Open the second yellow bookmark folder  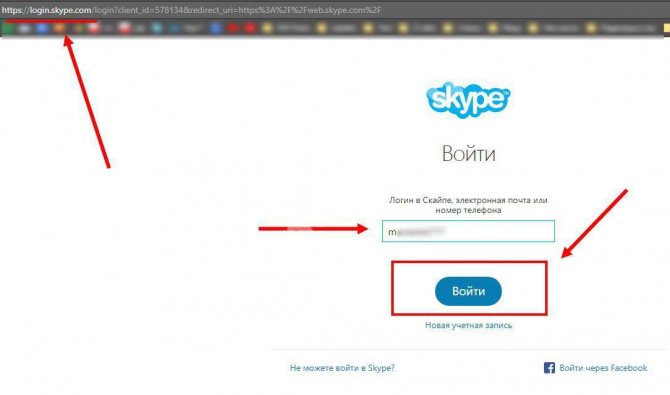point(322,28)
